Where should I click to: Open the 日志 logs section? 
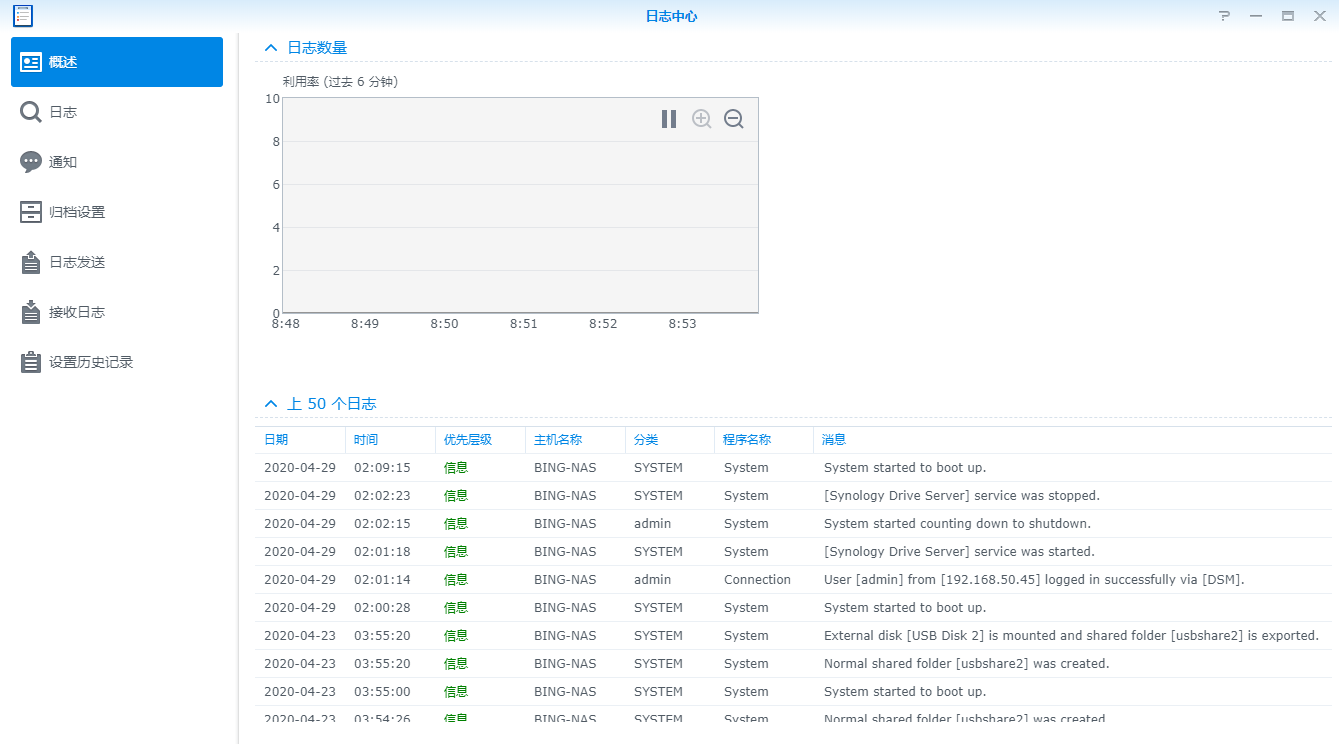point(117,112)
